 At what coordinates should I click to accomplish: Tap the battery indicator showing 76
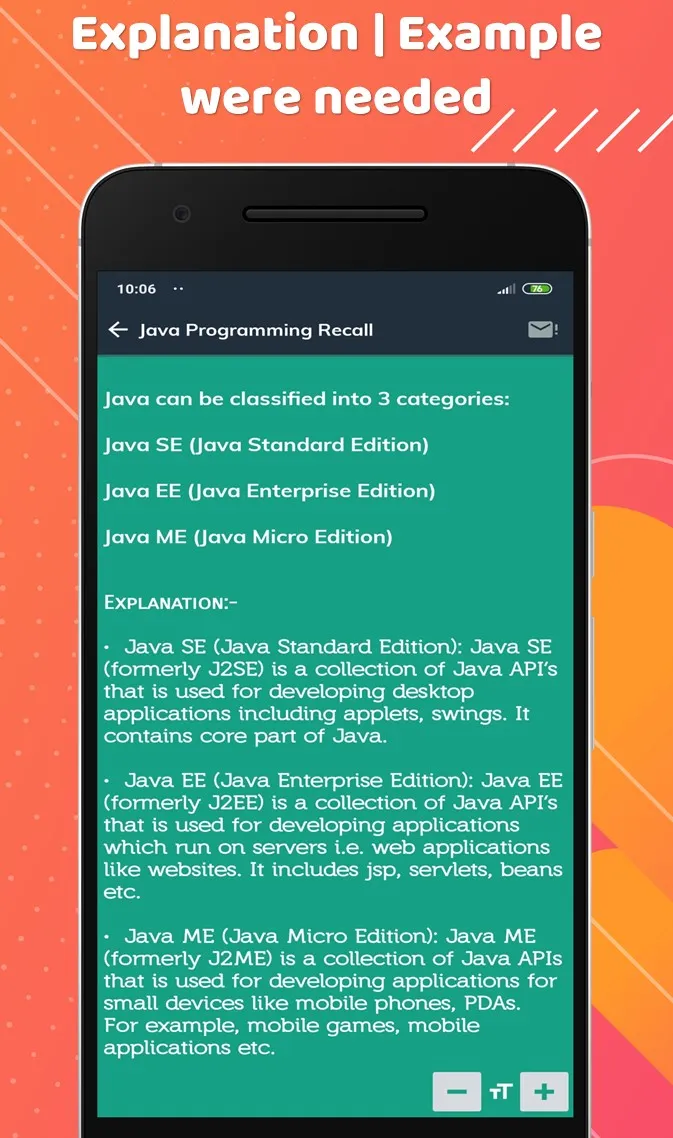537,289
